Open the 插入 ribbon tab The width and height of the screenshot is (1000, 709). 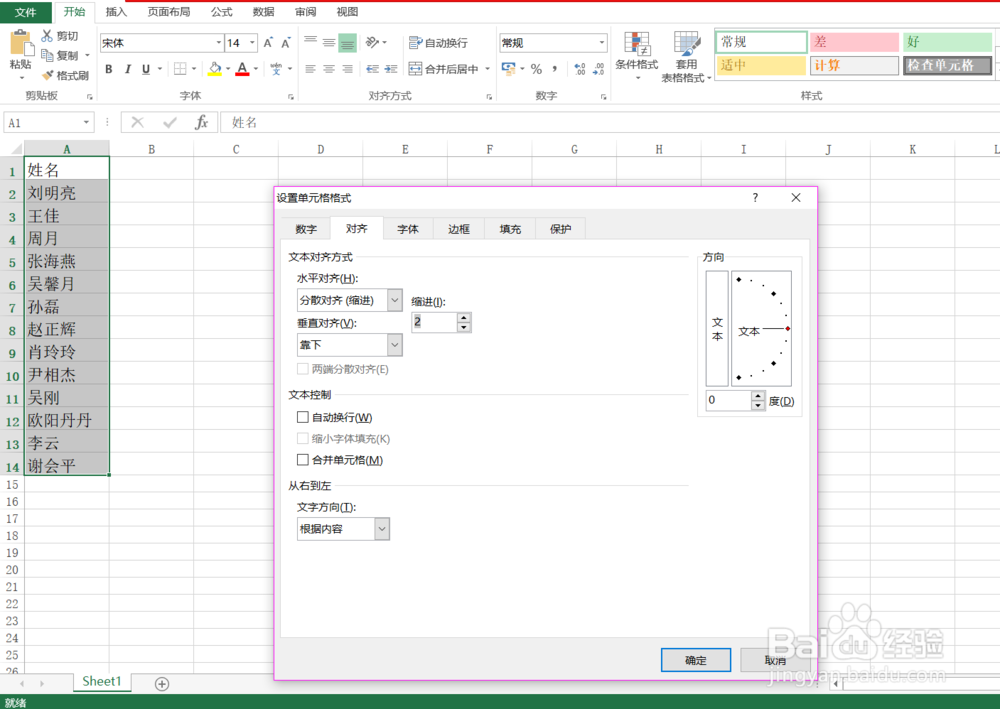coord(116,11)
